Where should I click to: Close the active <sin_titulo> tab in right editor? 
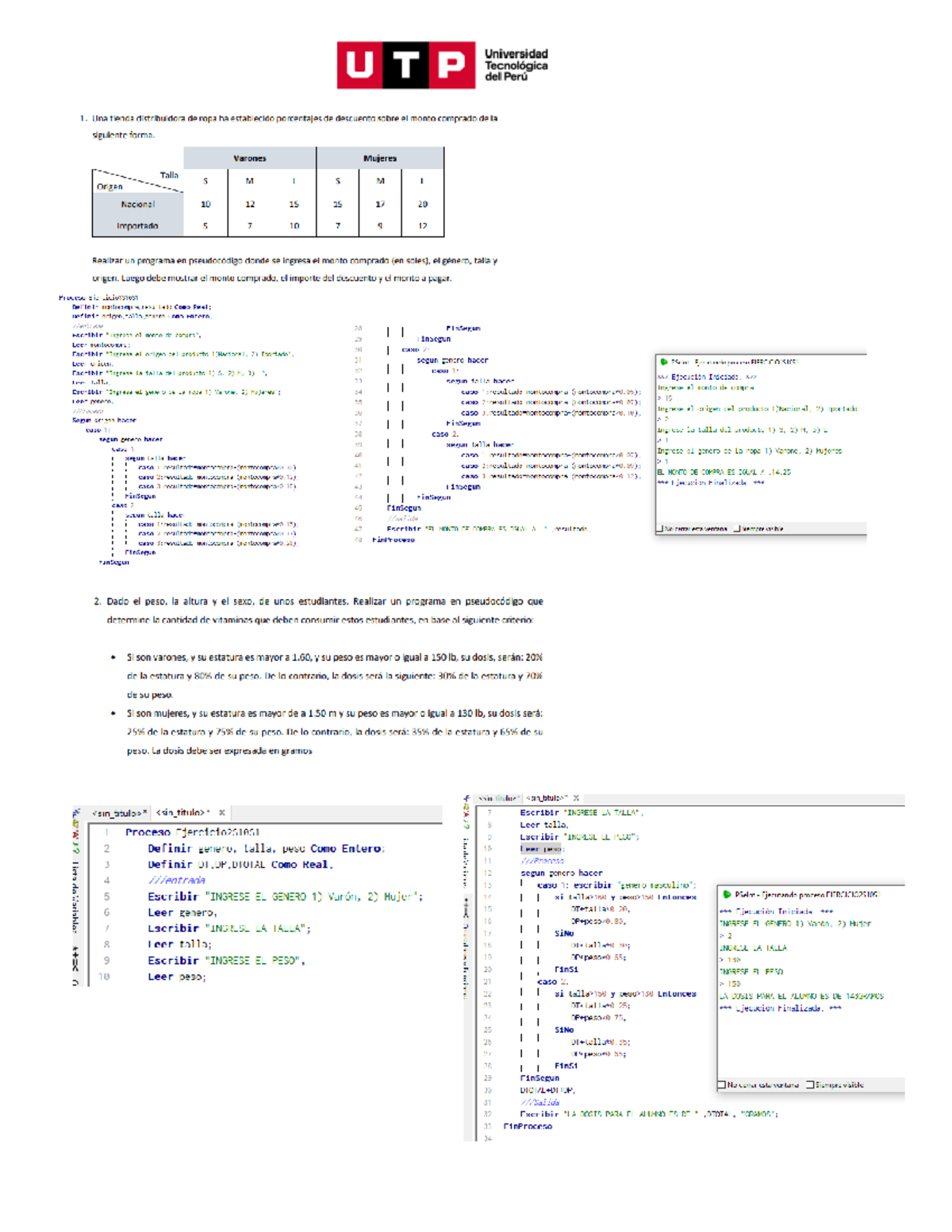[576, 798]
